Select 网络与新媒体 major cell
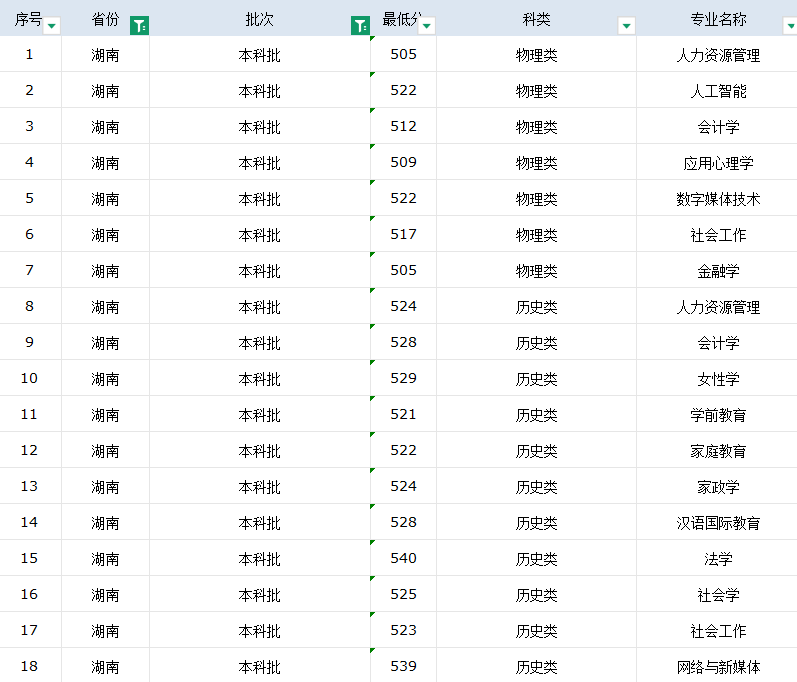797x682 pixels. coord(717,666)
